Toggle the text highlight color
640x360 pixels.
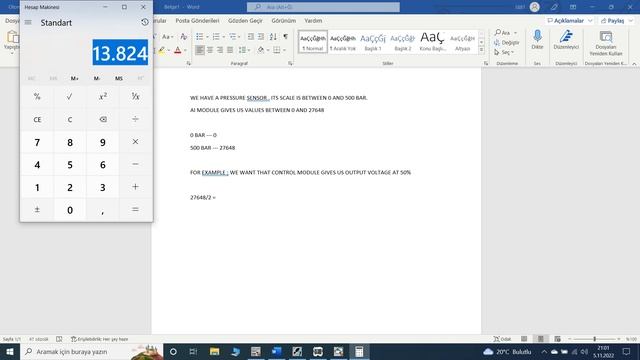162,50
